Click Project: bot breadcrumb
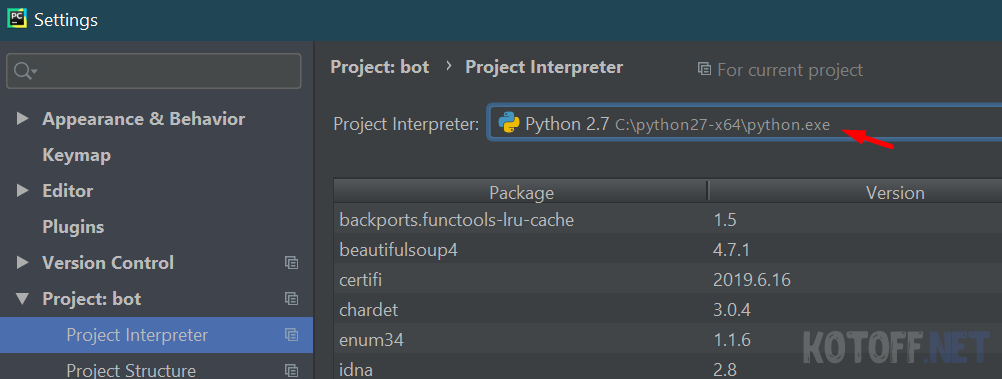Screen dimensions: 1002x379 point(380,67)
